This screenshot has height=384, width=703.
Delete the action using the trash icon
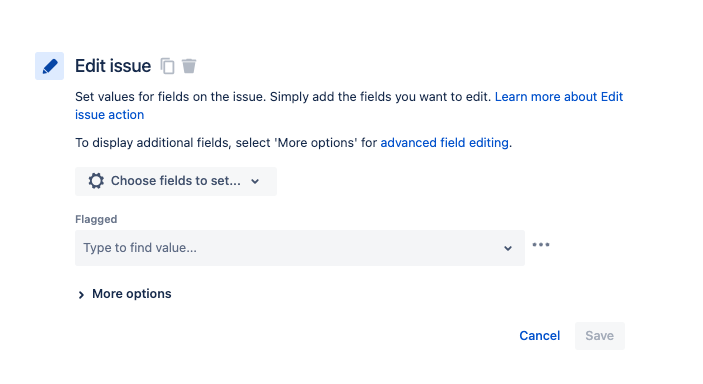point(189,66)
